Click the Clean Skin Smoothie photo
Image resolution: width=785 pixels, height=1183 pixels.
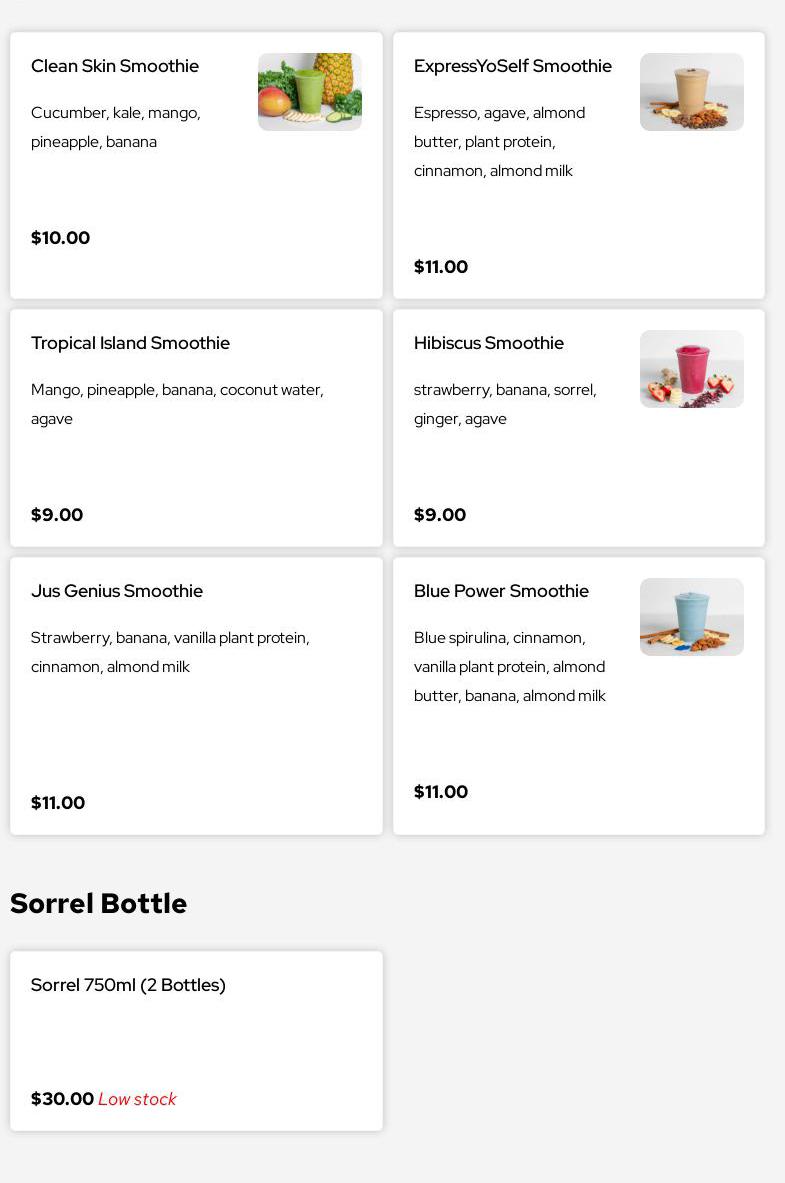tap(309, 92)
